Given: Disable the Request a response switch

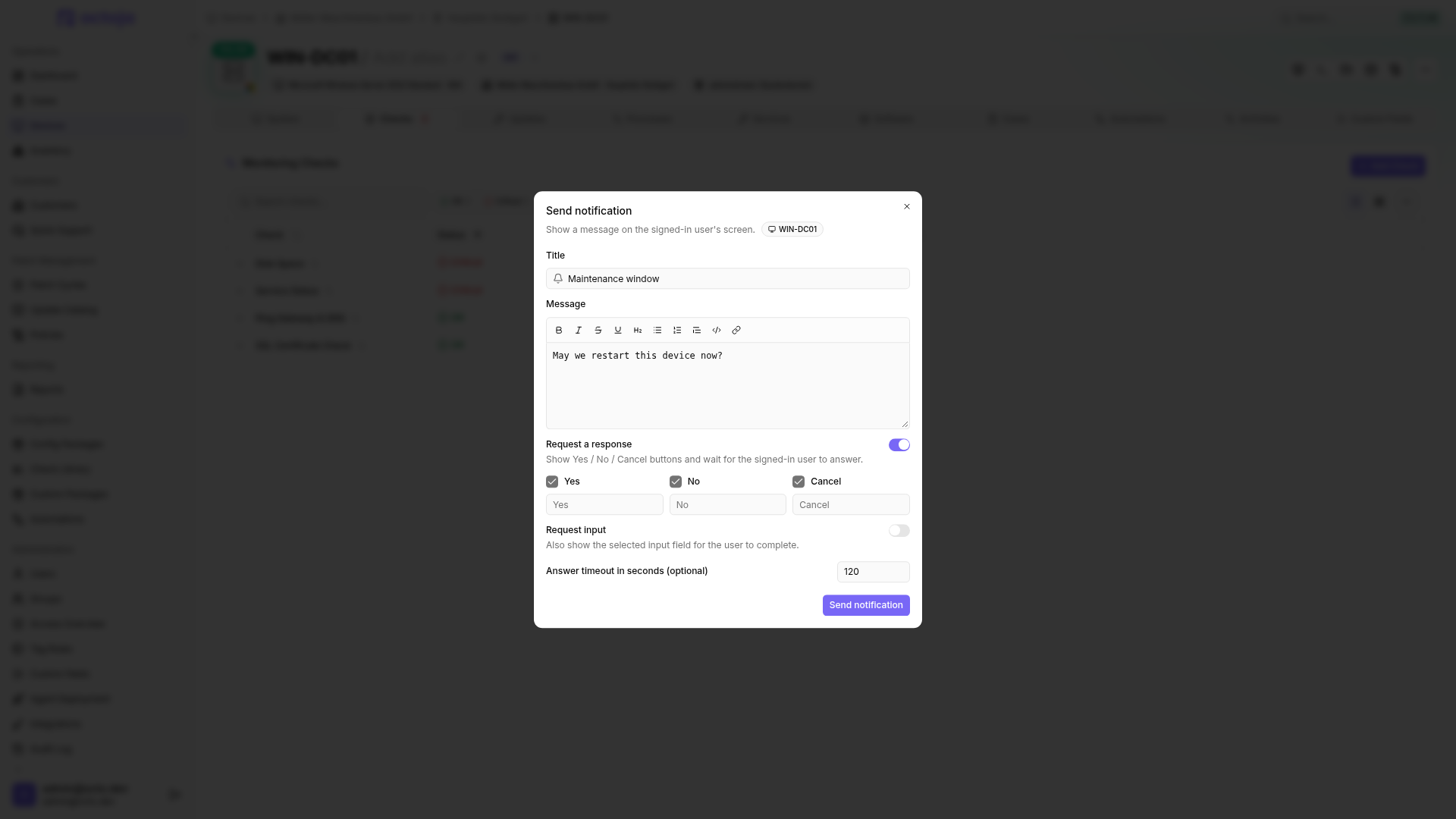Looking at the screenshot, I should tap(899, 445).
